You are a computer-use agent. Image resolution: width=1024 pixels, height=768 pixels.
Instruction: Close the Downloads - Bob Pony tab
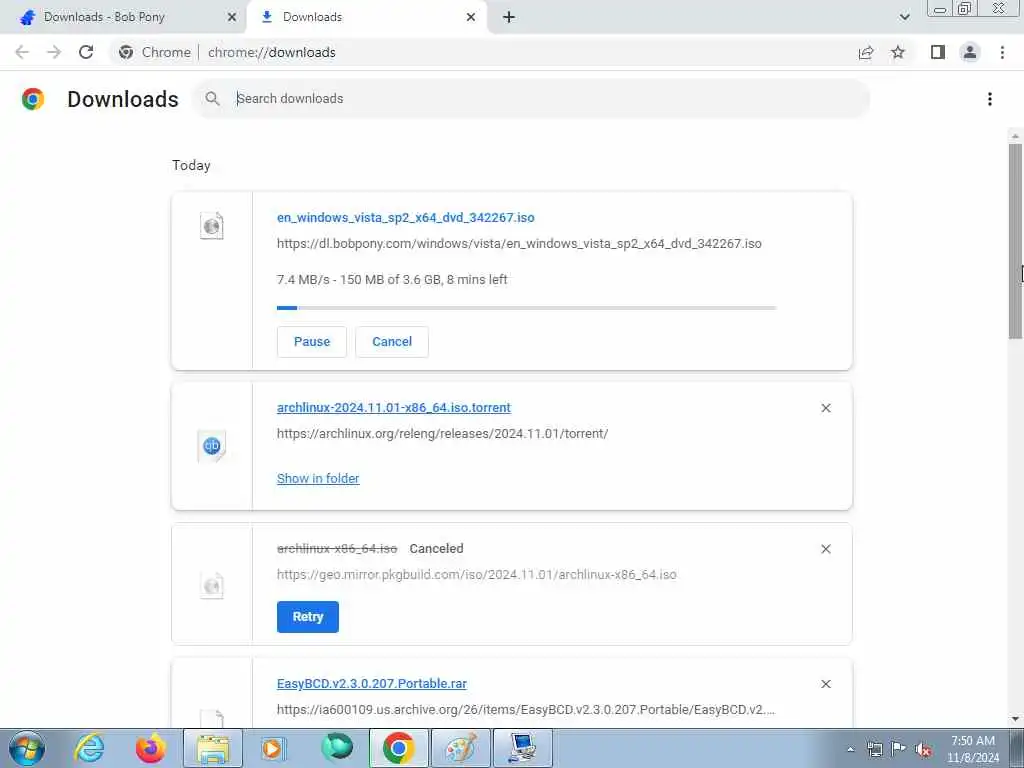coord(232,17)
